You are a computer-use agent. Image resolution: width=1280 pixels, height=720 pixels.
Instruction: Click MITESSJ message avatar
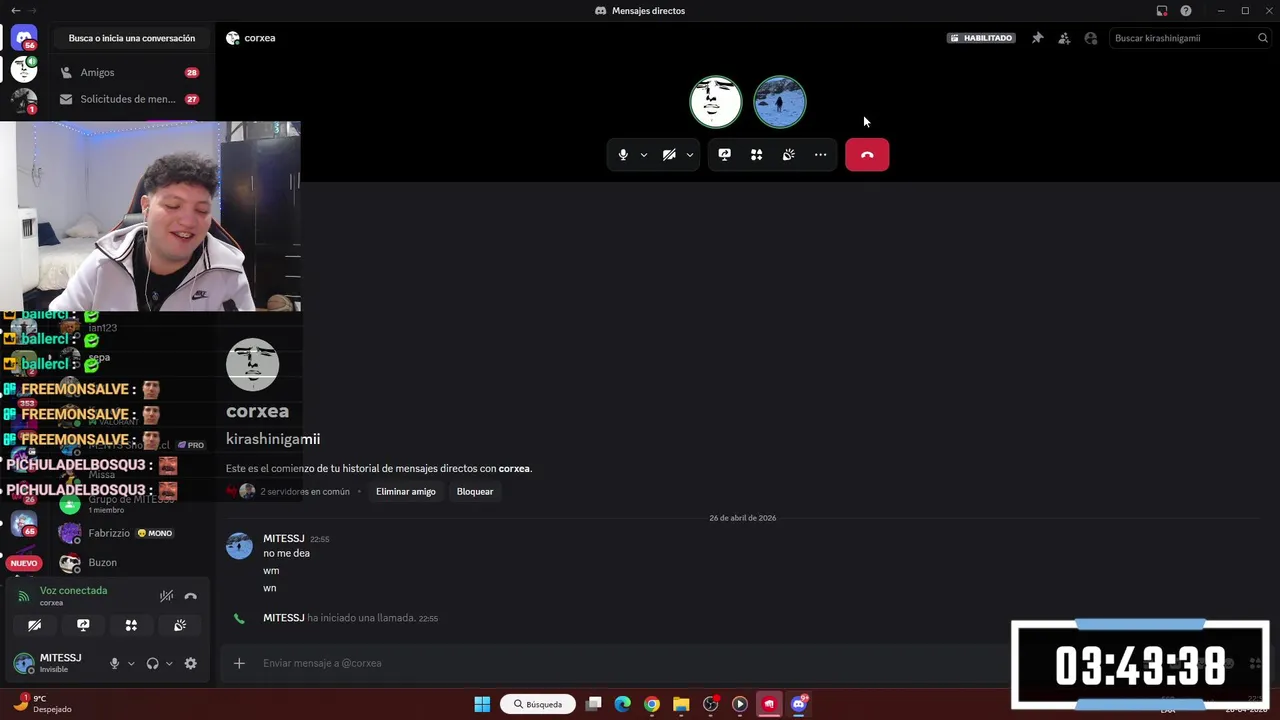[239, 546]
